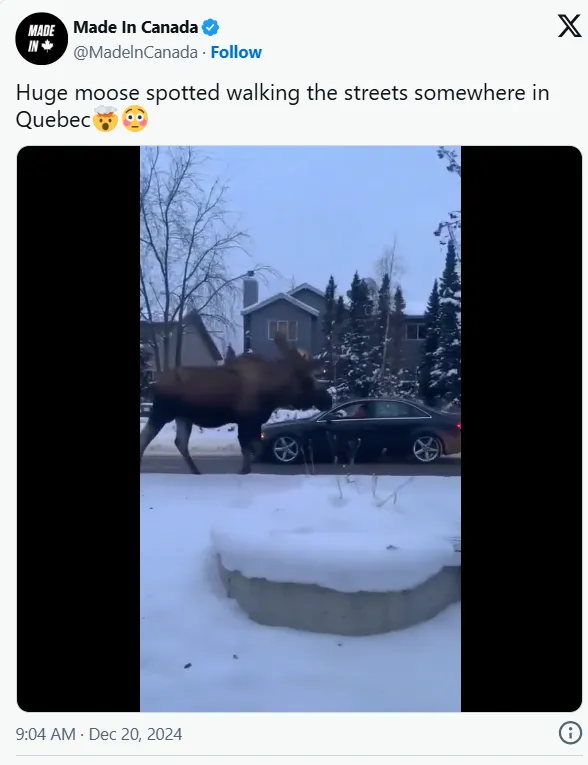This screenshot has width=588, height=765.
Task: Click the Dec 20, 2024 date
Action: tap(135, 734)
